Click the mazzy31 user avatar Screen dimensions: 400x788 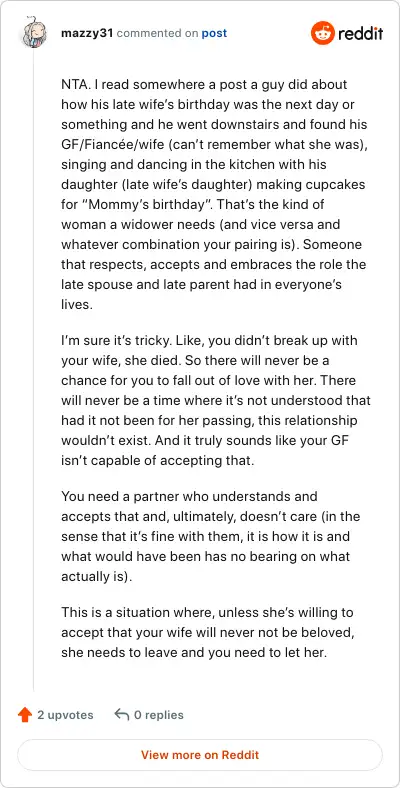pyautogui.click(x=34, y=33)
